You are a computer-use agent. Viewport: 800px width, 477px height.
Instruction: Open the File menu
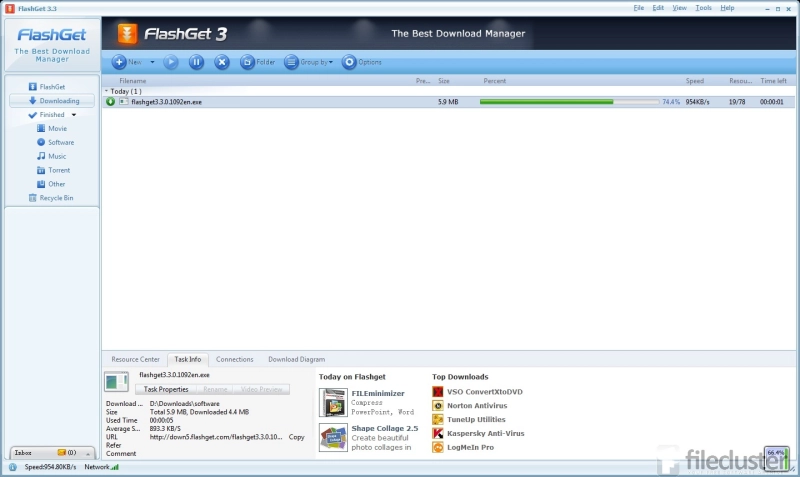click(x=639, y=8)
